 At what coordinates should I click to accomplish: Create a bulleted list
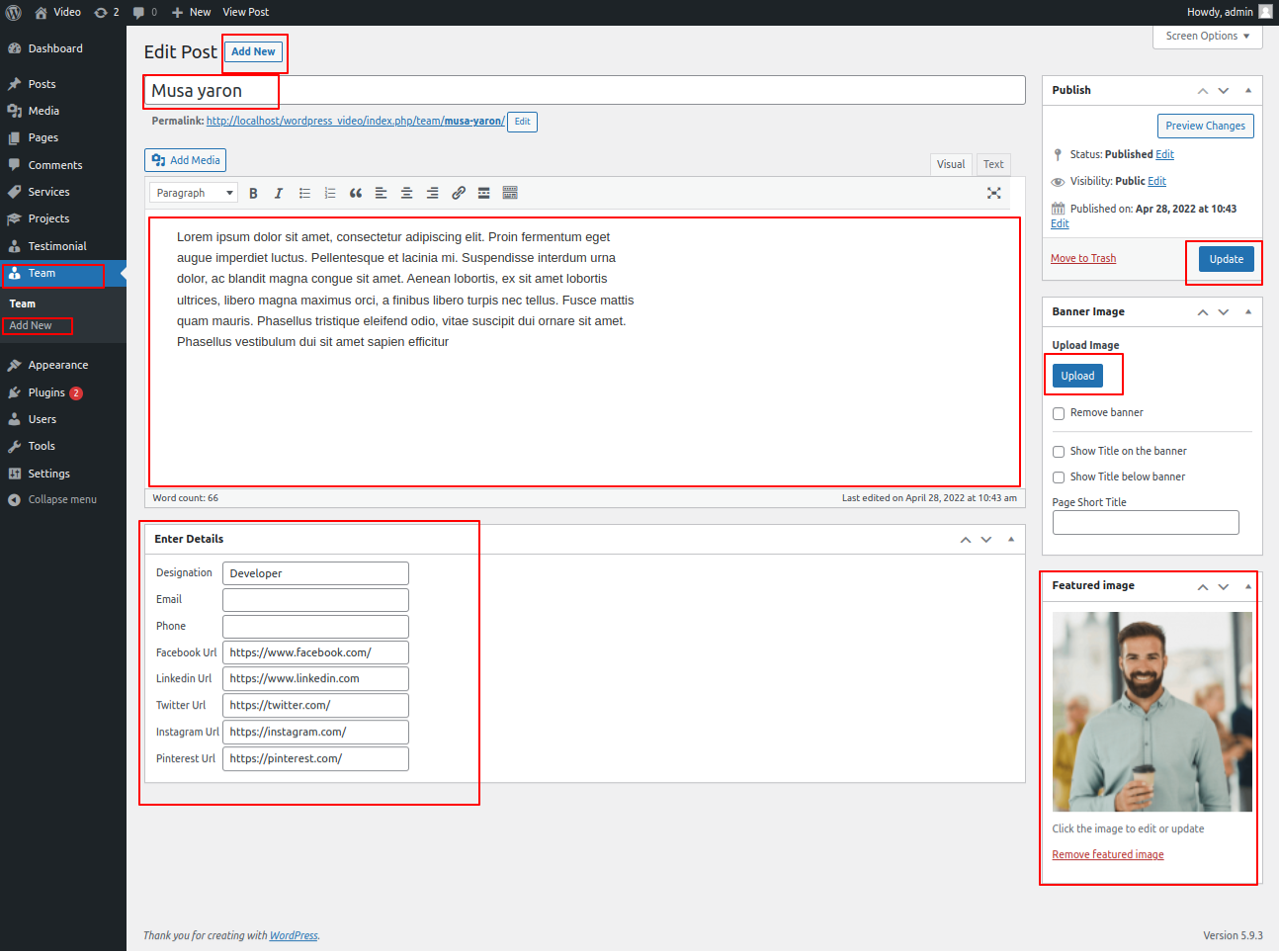[304, 194]
